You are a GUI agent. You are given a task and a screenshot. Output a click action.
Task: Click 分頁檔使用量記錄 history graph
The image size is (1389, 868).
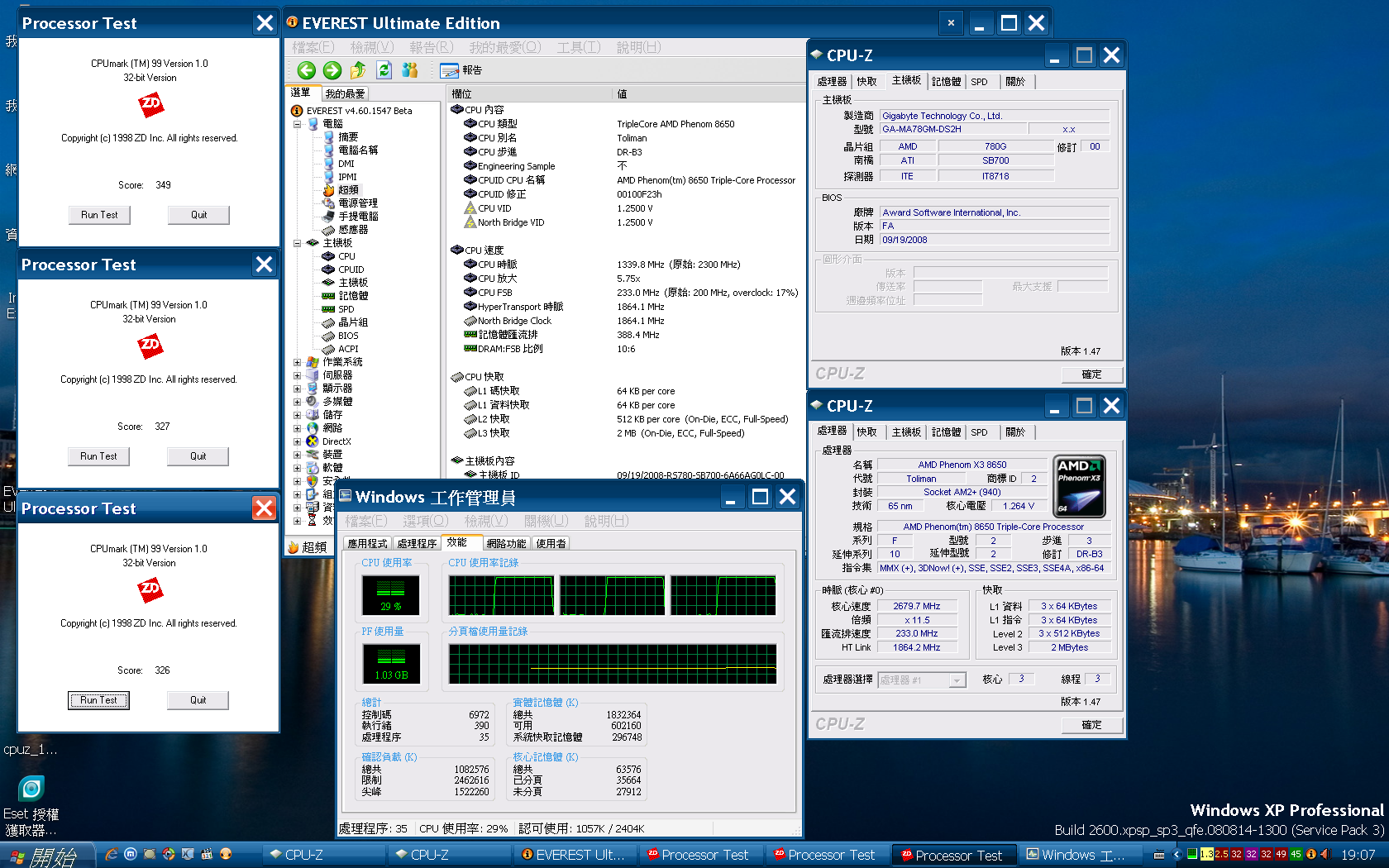point(612,664)
